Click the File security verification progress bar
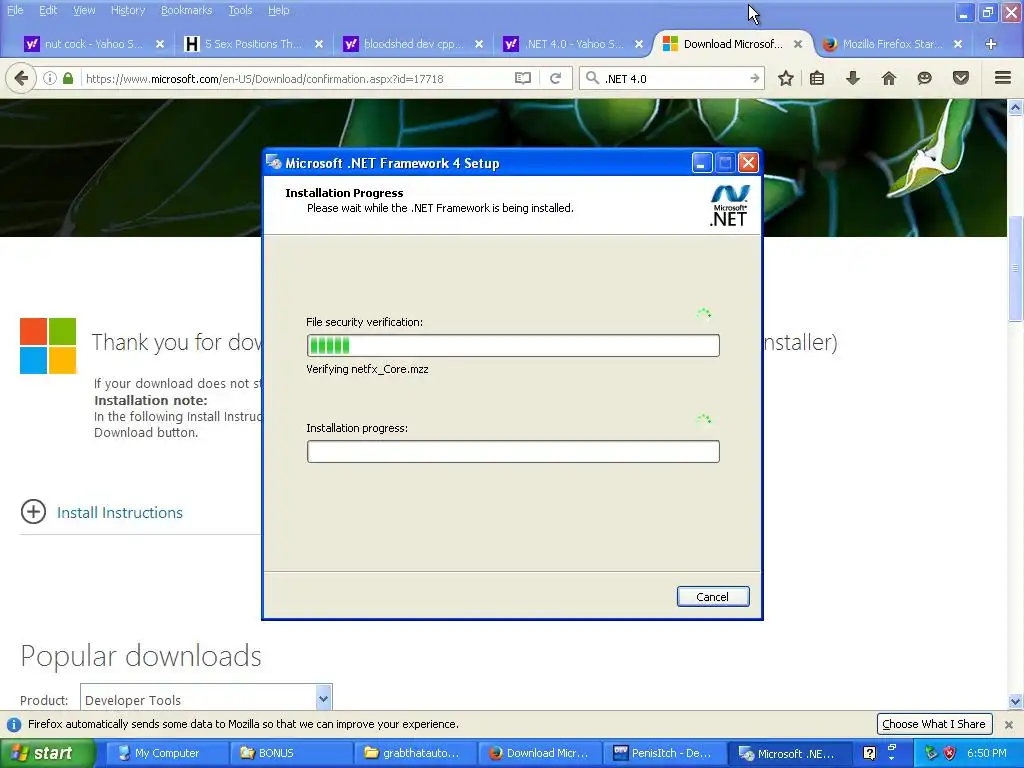 [x=513, y=345]
